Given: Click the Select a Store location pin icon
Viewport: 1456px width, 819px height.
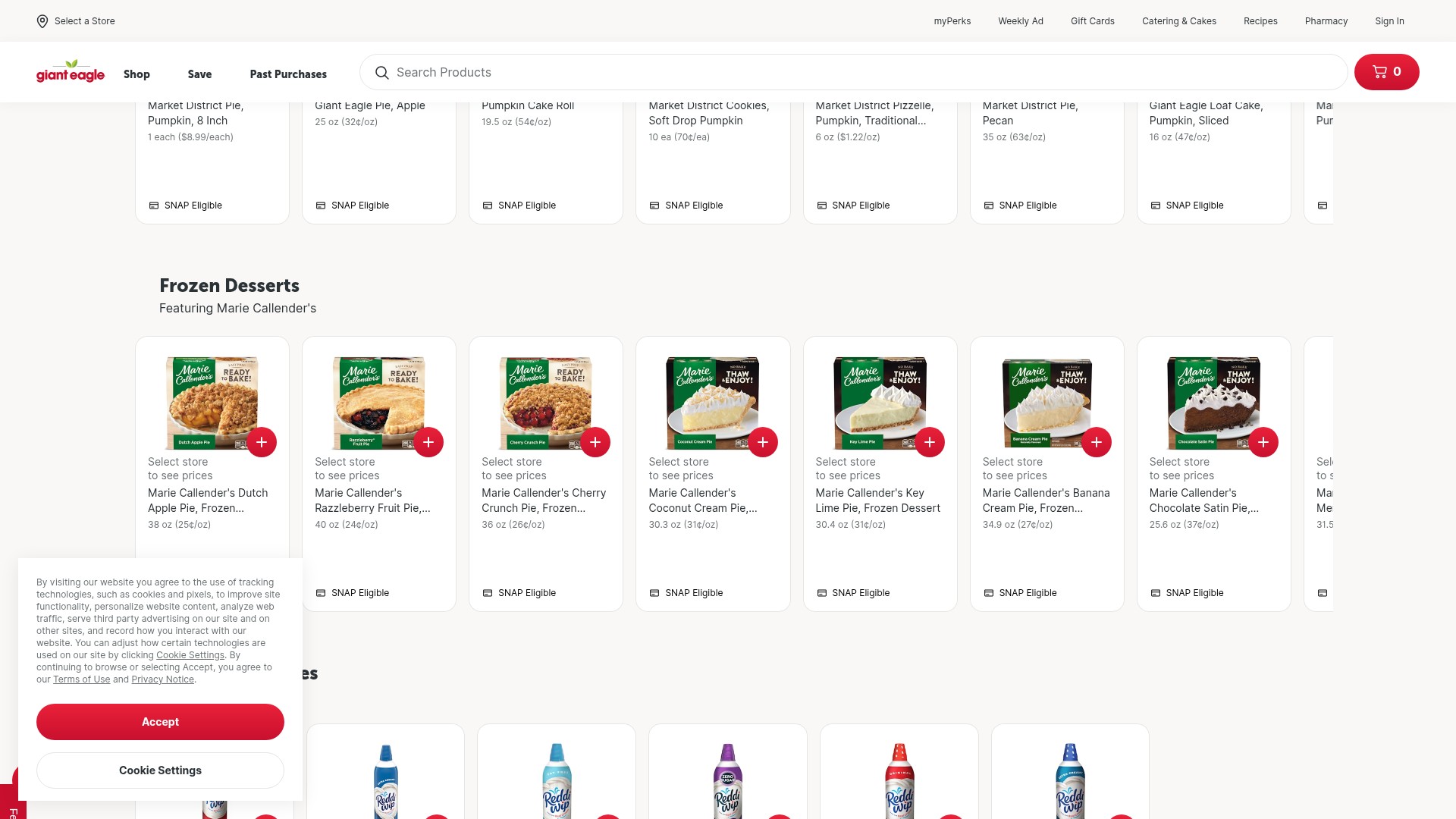Looking at the screenshot, I should coord(42,21).
